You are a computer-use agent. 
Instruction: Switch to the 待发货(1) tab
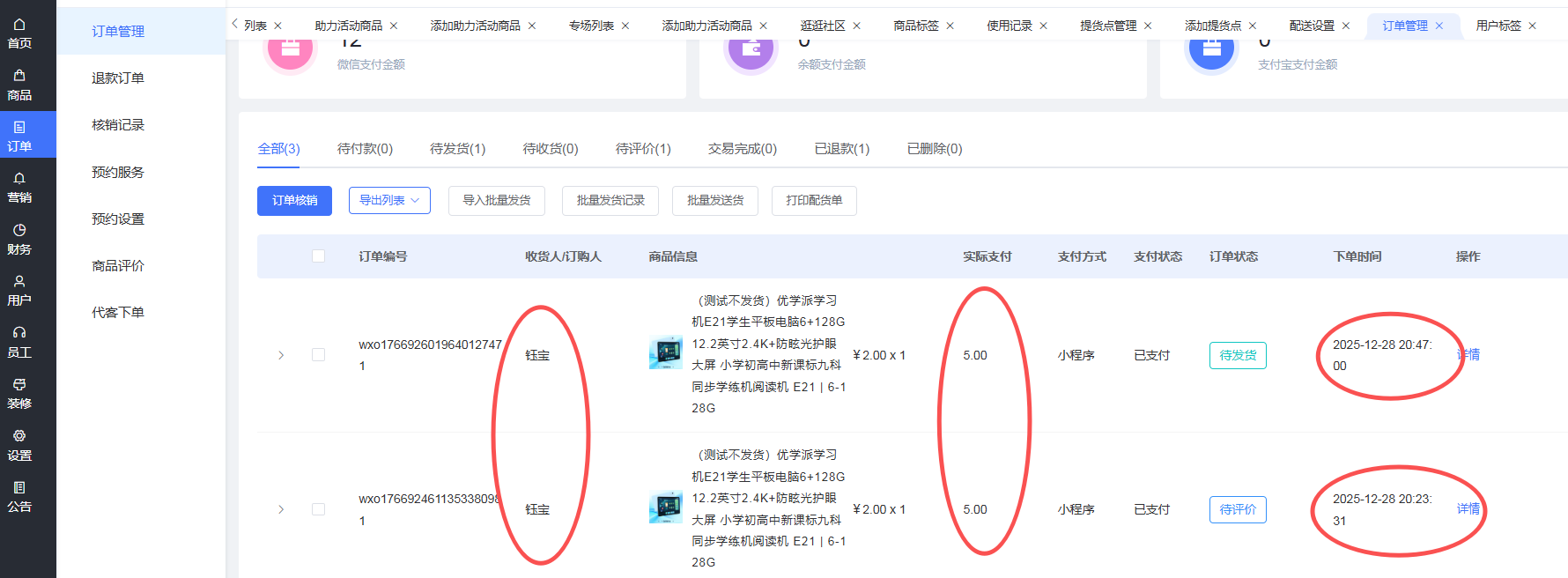457,149
